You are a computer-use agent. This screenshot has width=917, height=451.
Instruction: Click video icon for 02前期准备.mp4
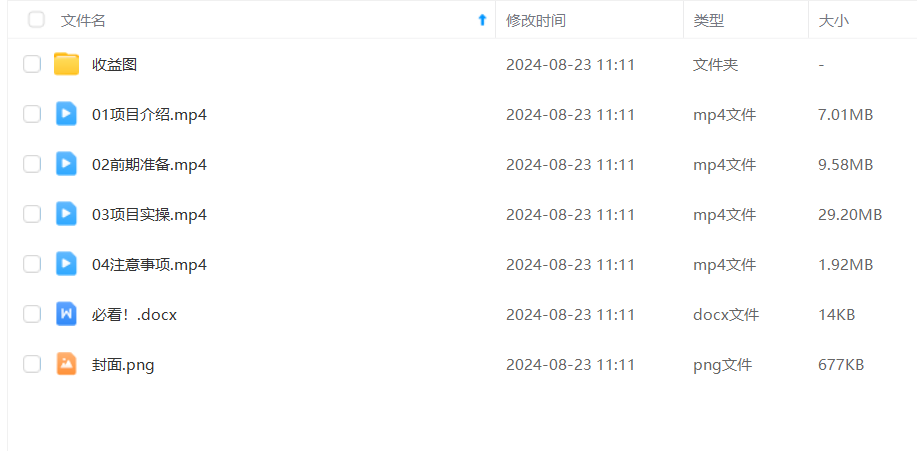(x=66, y=164)
